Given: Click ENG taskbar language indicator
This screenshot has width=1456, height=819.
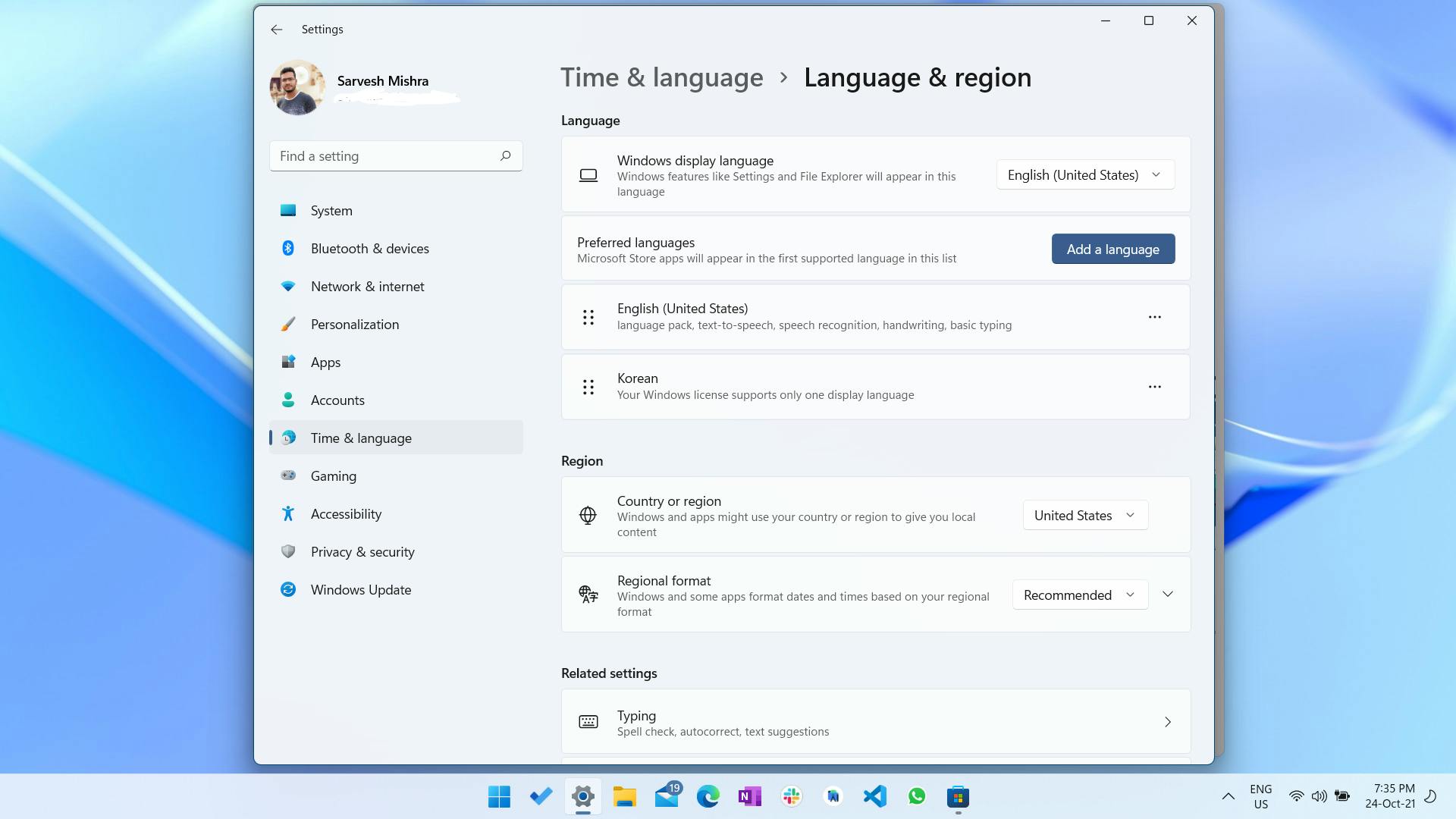Looking at the screenshot, I should tap(1260, 796).
